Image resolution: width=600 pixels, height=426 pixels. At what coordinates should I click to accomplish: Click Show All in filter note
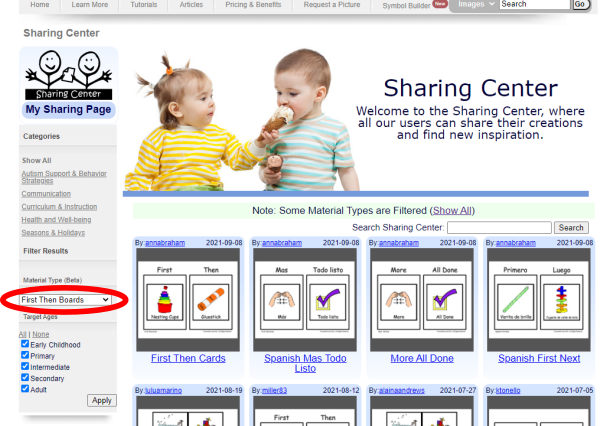[452, 211]
